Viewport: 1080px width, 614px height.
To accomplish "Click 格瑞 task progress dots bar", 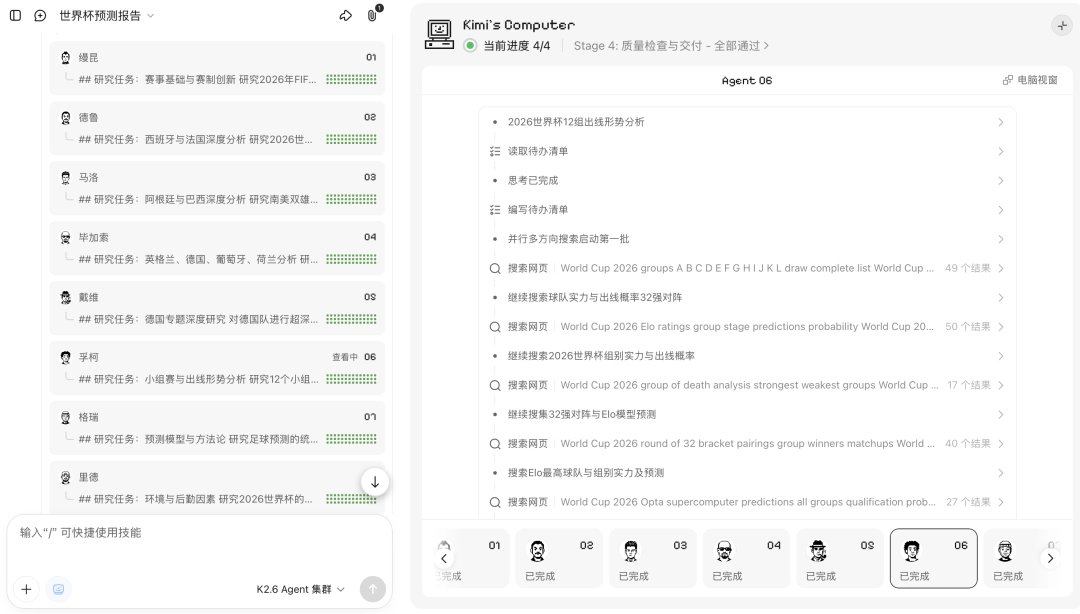I will [x=351, y=439].
